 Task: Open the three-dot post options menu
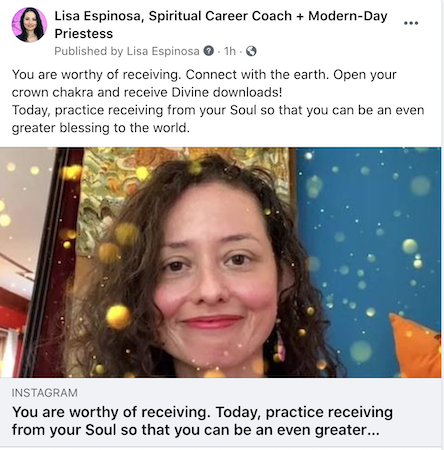pos(411,23)
